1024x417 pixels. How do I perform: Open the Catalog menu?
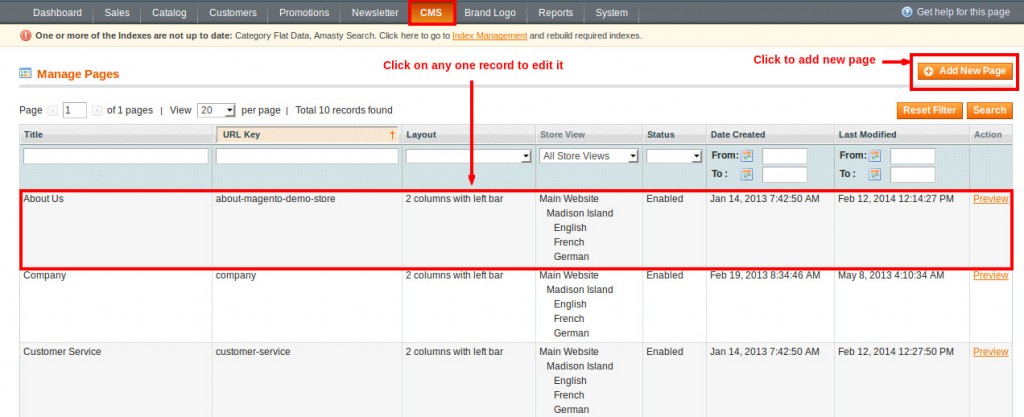168,13
